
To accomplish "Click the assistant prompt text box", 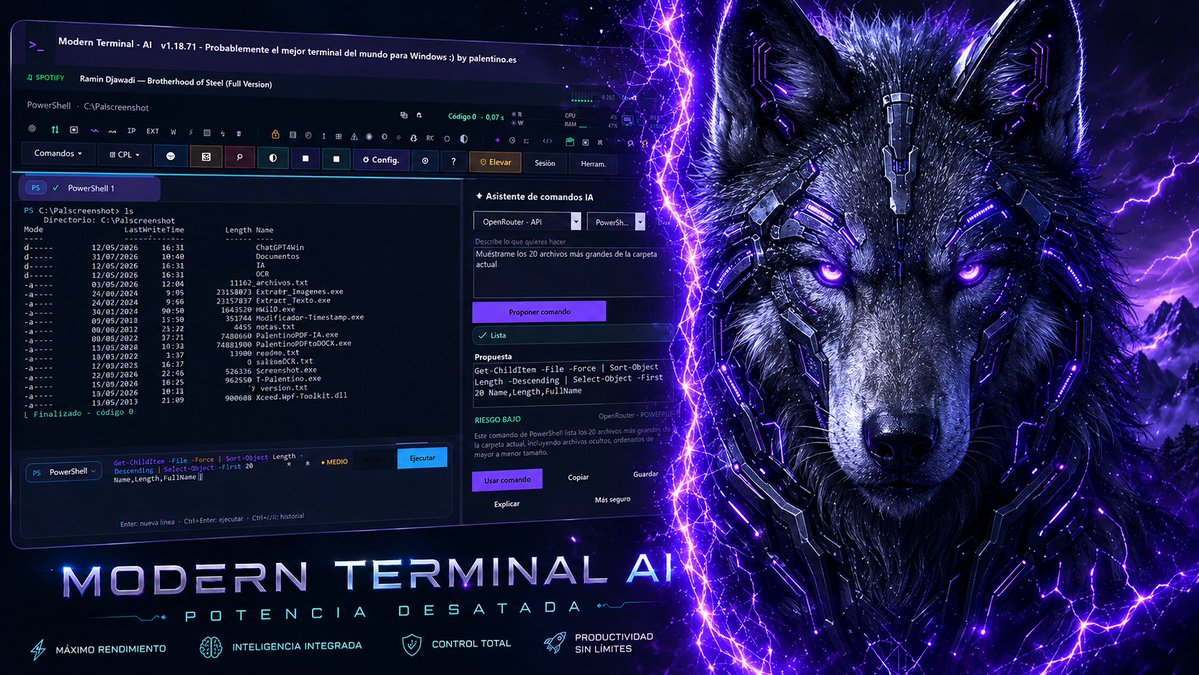I will pos(572,272).
